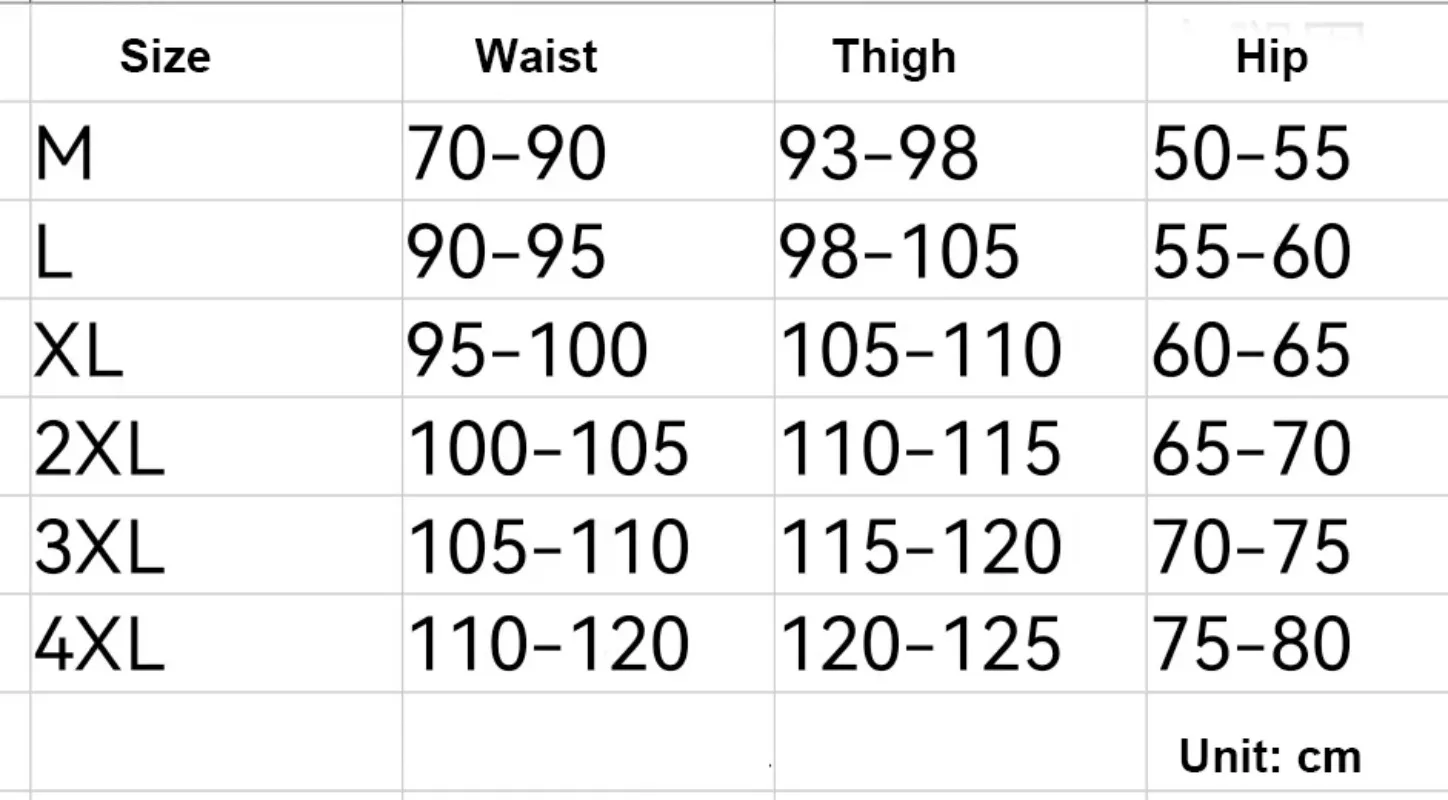
Task: Select the Hip header cell
Action: click(1297, 53)
